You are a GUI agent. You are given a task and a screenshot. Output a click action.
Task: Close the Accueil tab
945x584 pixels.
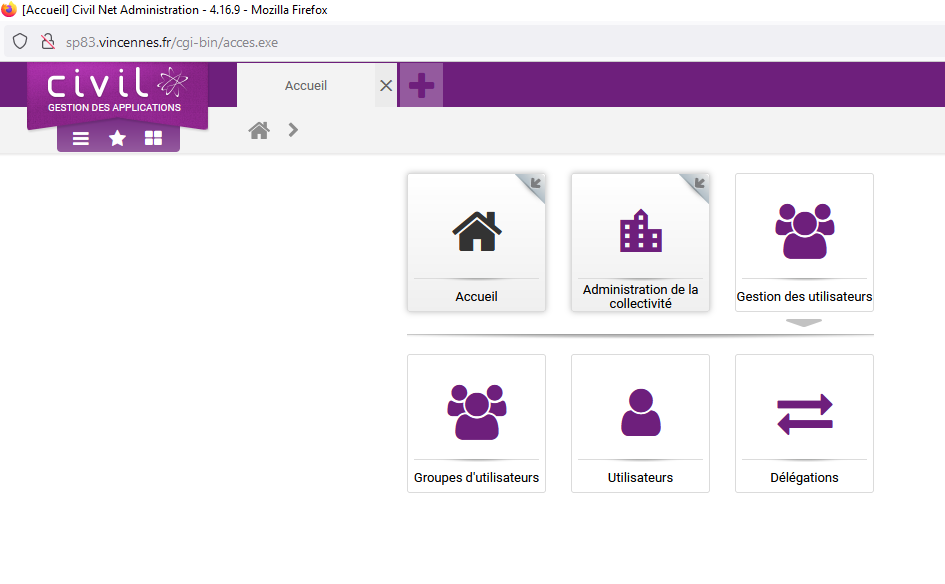pyautogui.click(x=386, y=86)
